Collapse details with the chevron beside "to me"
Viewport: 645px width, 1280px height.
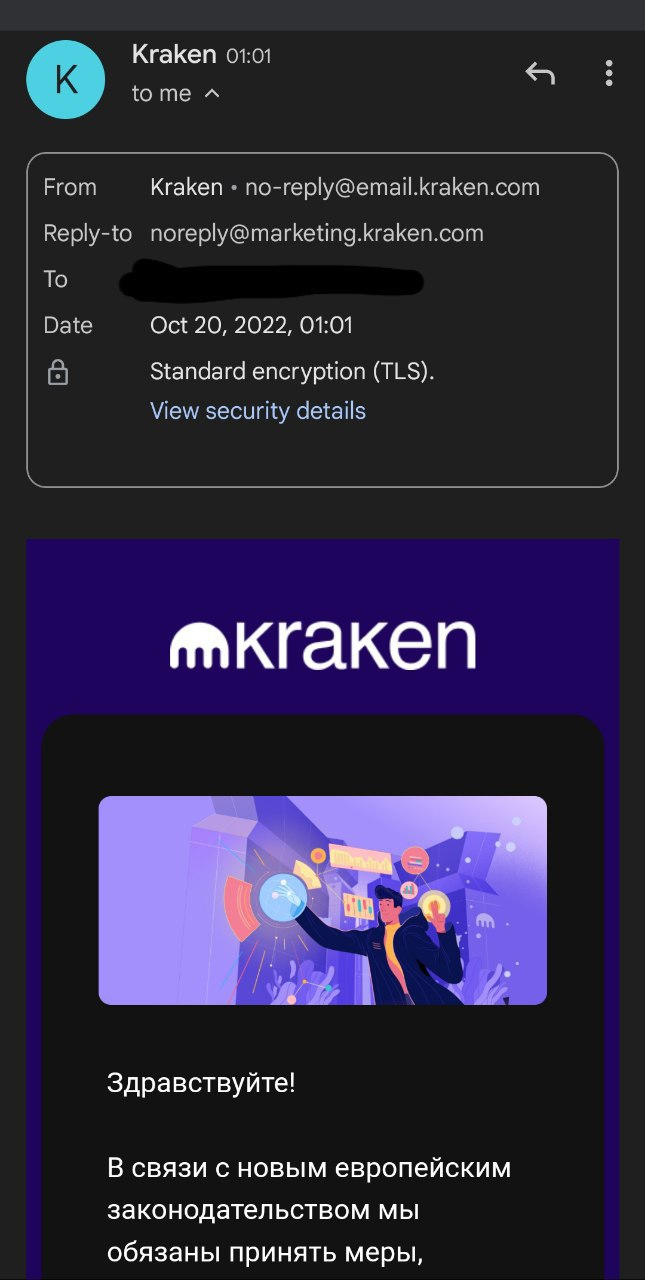tap(211, 93)
